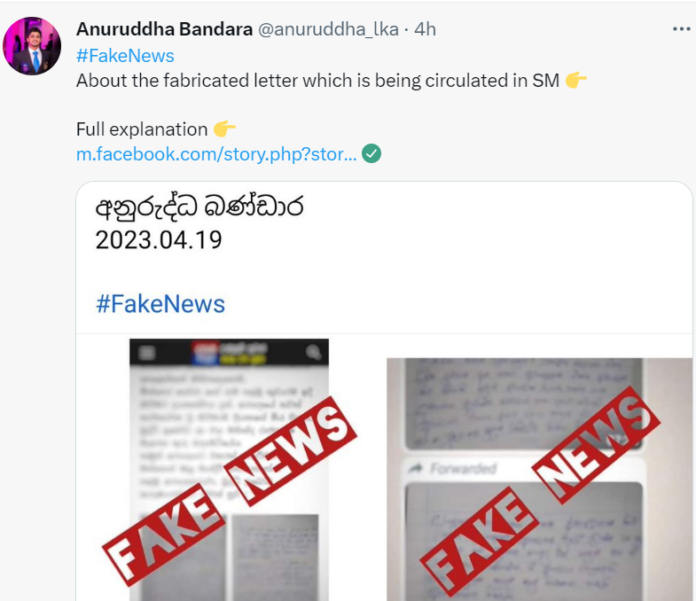Click the #FakeNews hashtag inside the preview card
This screenshot has width=696, height=601.
click(160, 304)
